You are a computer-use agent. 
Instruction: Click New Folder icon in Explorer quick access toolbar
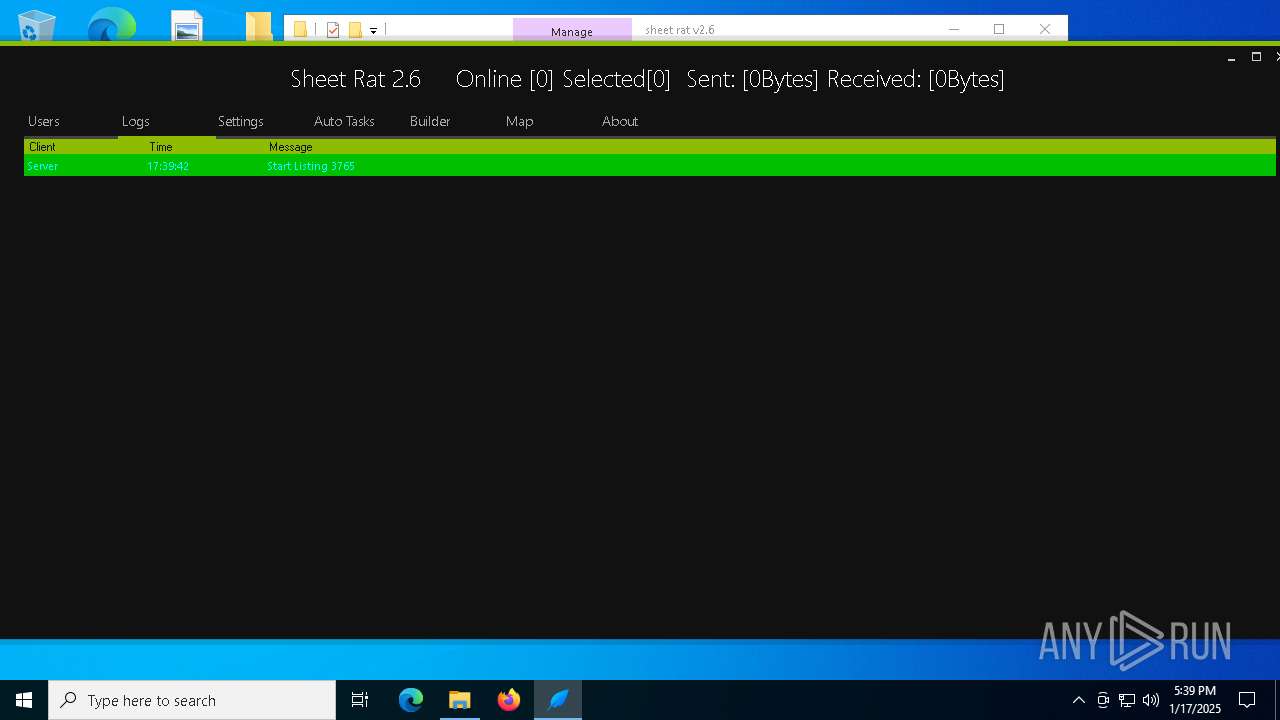tap(355, 30)
